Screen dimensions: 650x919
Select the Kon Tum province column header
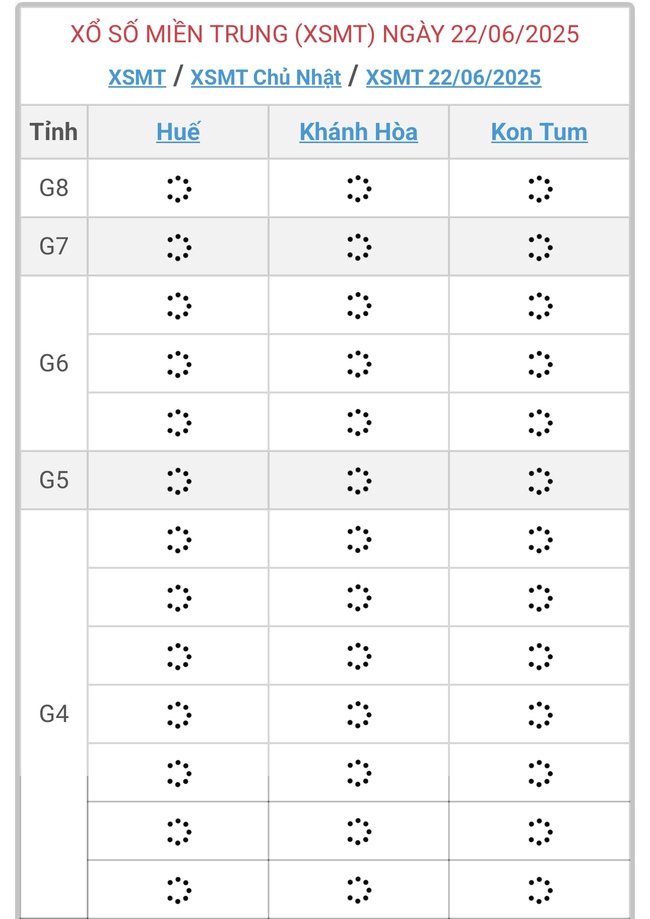pyautogui.click(x=539, y=132)
